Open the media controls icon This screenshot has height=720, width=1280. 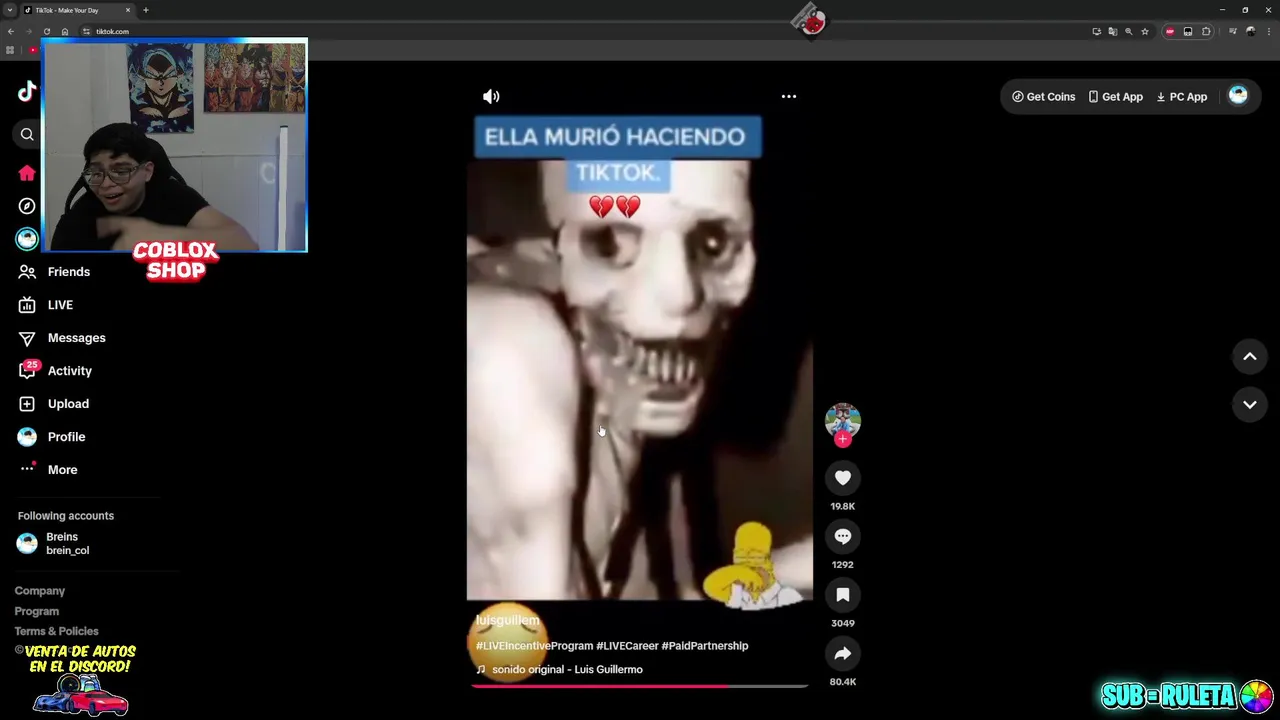click(1233, 31)
